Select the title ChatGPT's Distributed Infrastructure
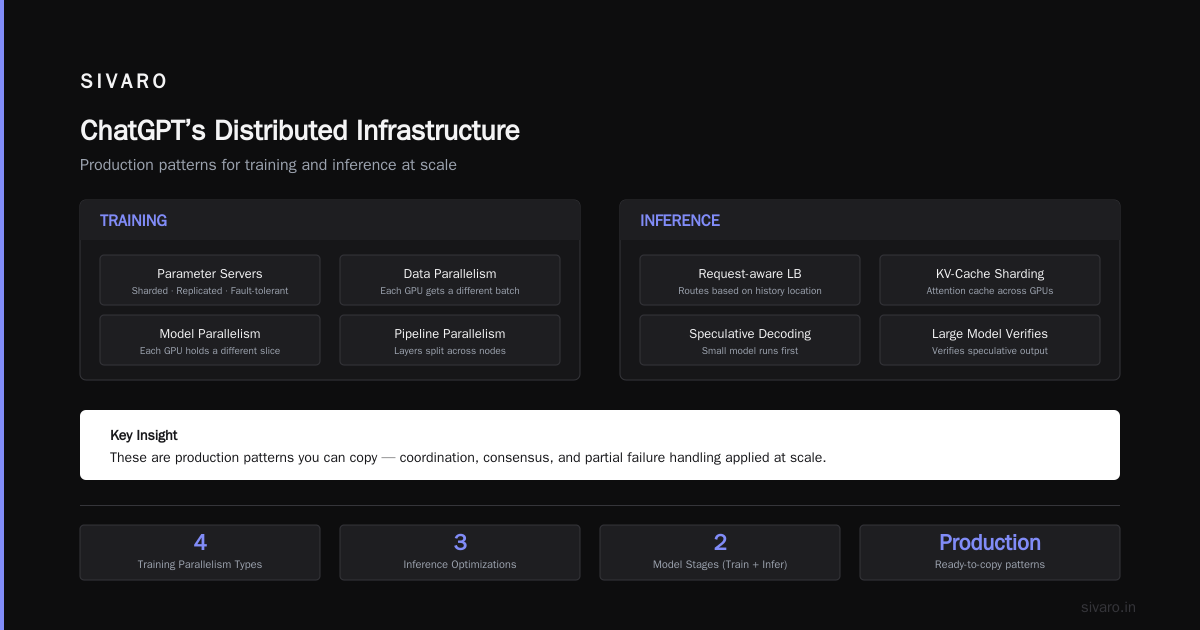The width and height of the screenshot is (1200, 630). pos(300,131)
